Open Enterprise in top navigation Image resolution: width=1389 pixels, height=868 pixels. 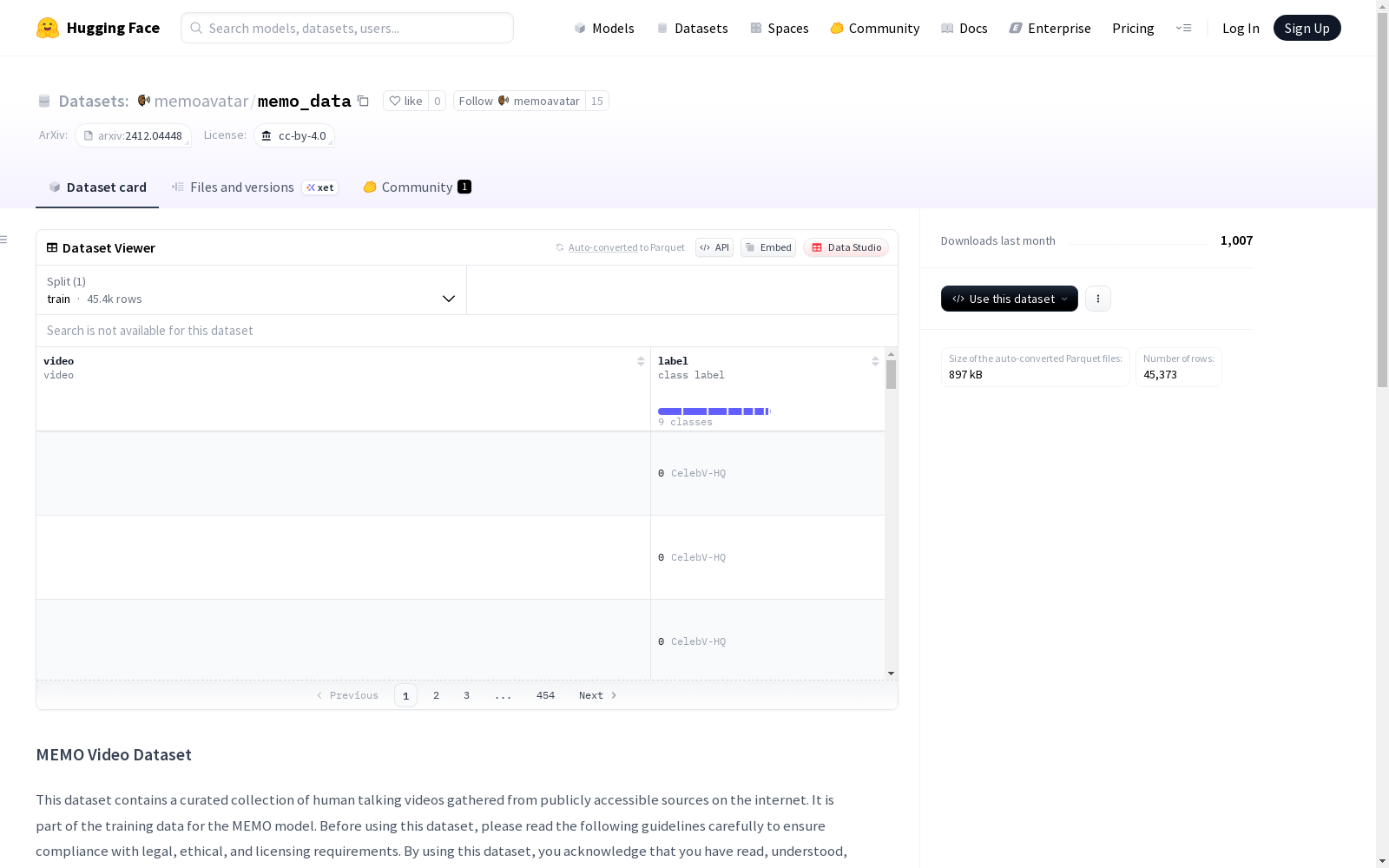tap(1050, 28)
